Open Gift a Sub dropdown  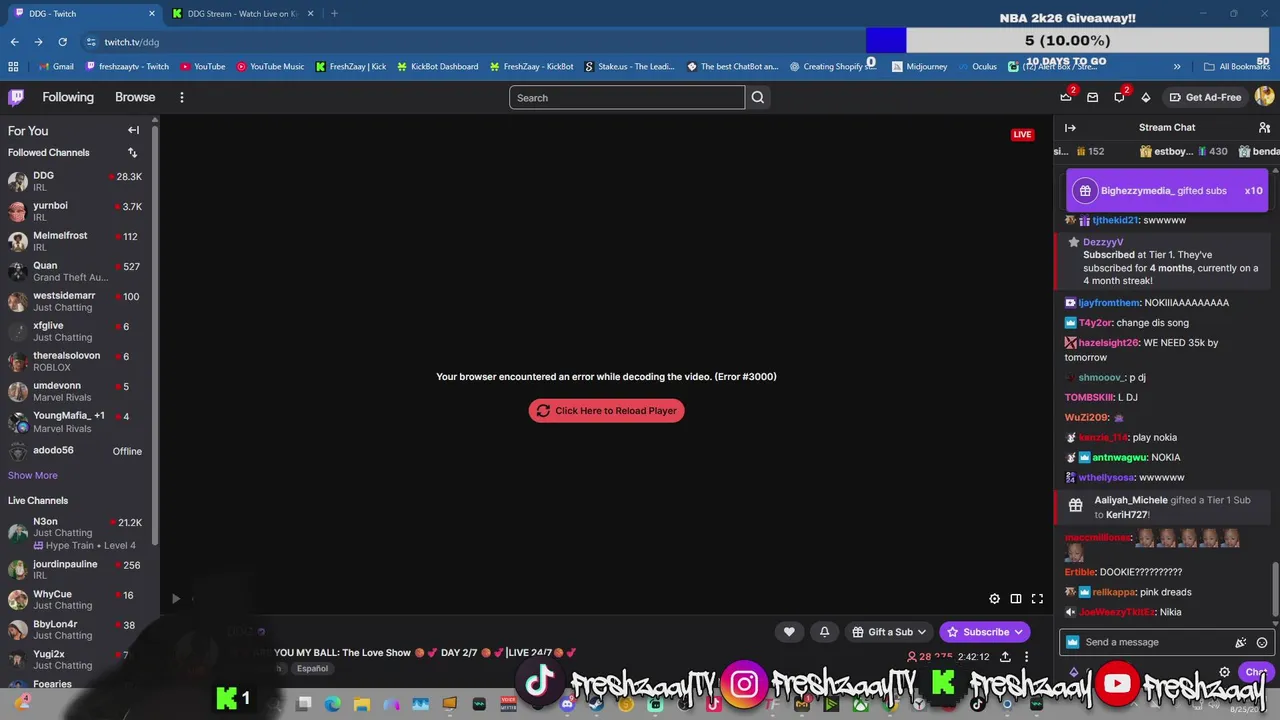pyautogui.click(x=889, y=632)
